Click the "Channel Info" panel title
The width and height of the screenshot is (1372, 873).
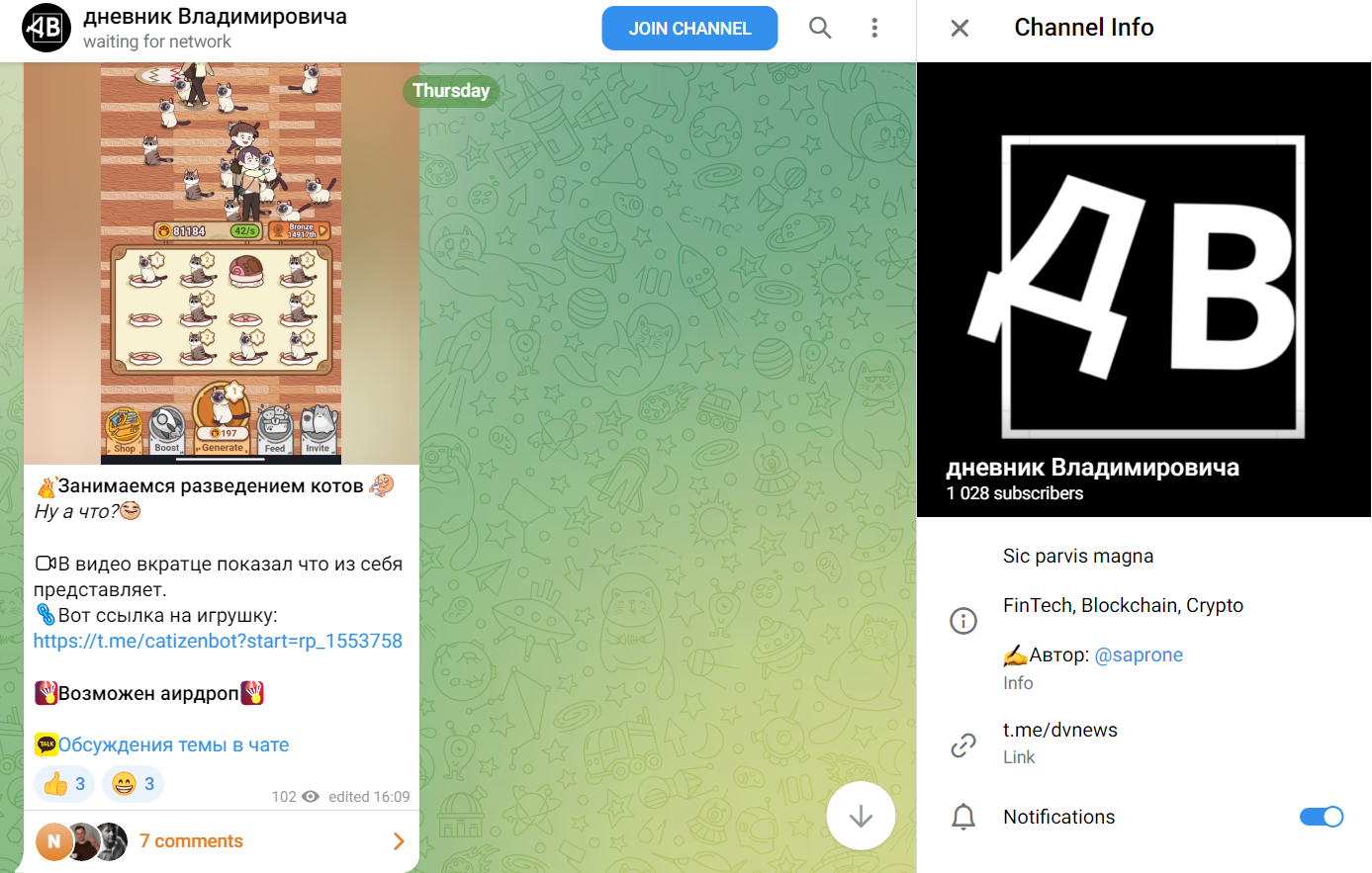click(x=1084, y=28)
